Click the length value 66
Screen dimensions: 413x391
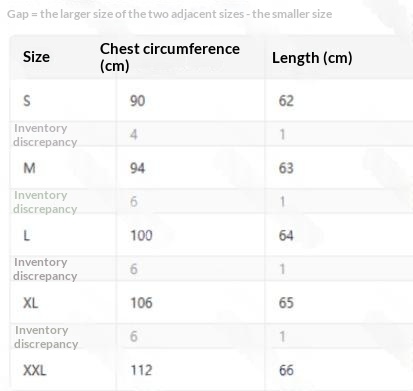[286, 370]
